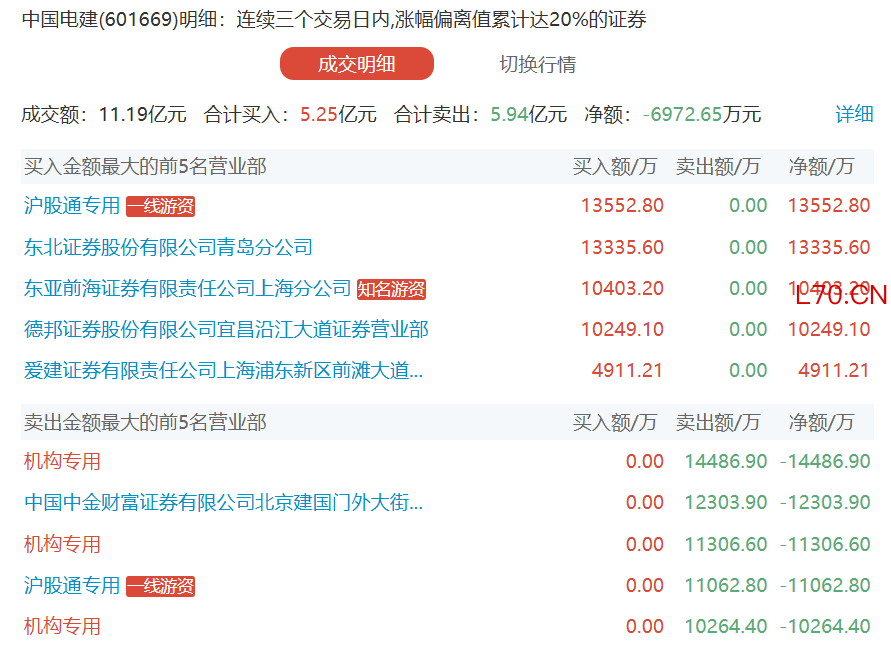
Task: Click 买入额/万 header in the buyers table
Action: (x=614, y=166)
